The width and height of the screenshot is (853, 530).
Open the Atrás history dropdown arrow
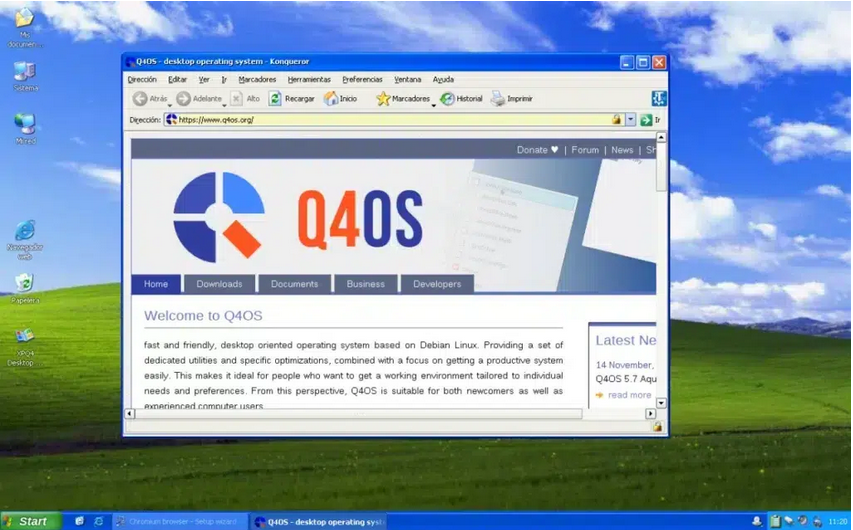[170, 105]
